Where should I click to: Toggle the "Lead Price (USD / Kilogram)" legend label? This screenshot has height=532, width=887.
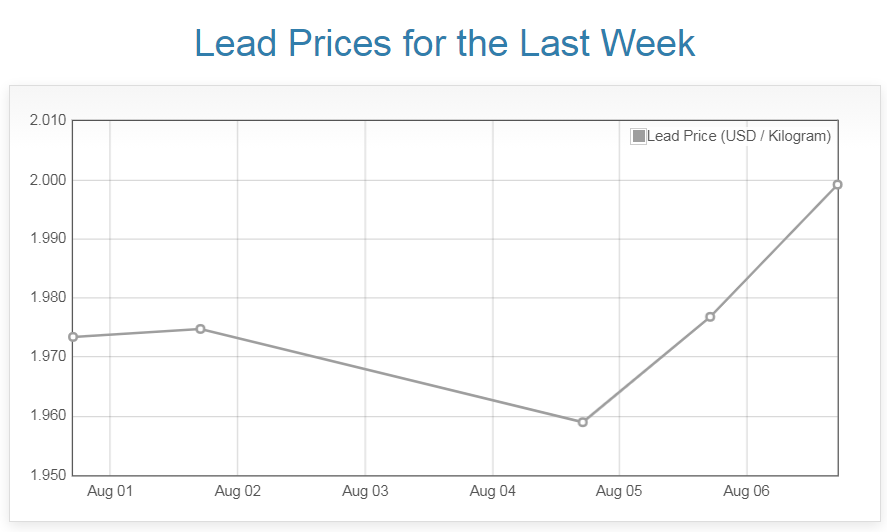[738, 136]
